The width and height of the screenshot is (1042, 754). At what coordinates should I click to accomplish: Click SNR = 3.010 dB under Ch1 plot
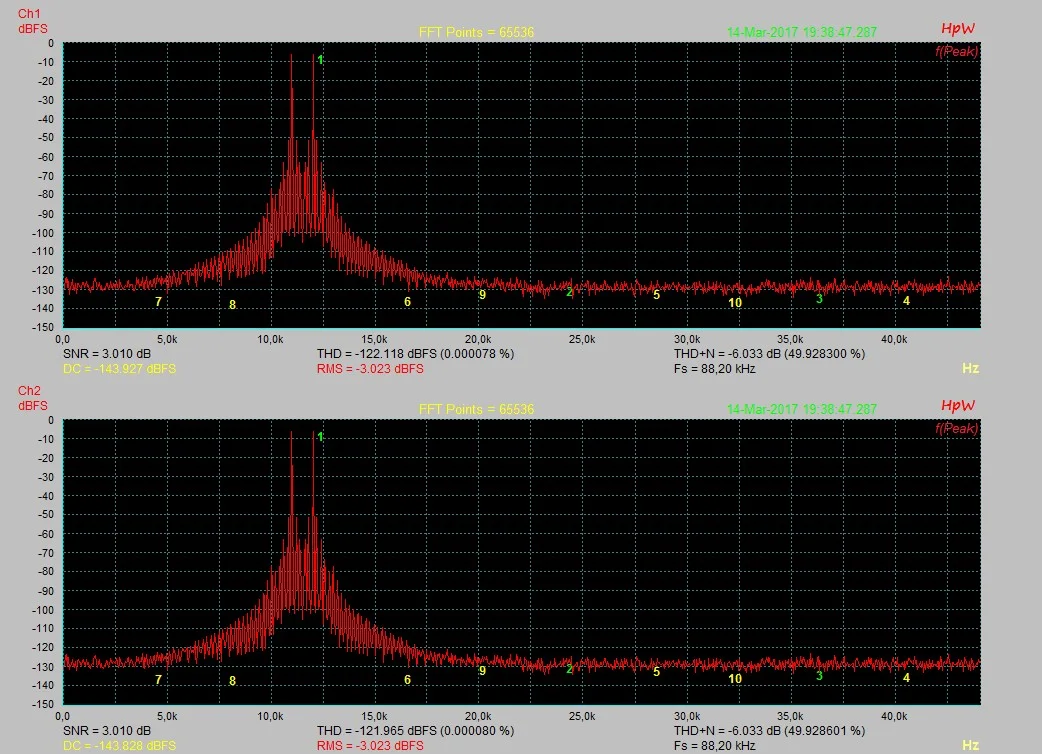coord(107,353)
